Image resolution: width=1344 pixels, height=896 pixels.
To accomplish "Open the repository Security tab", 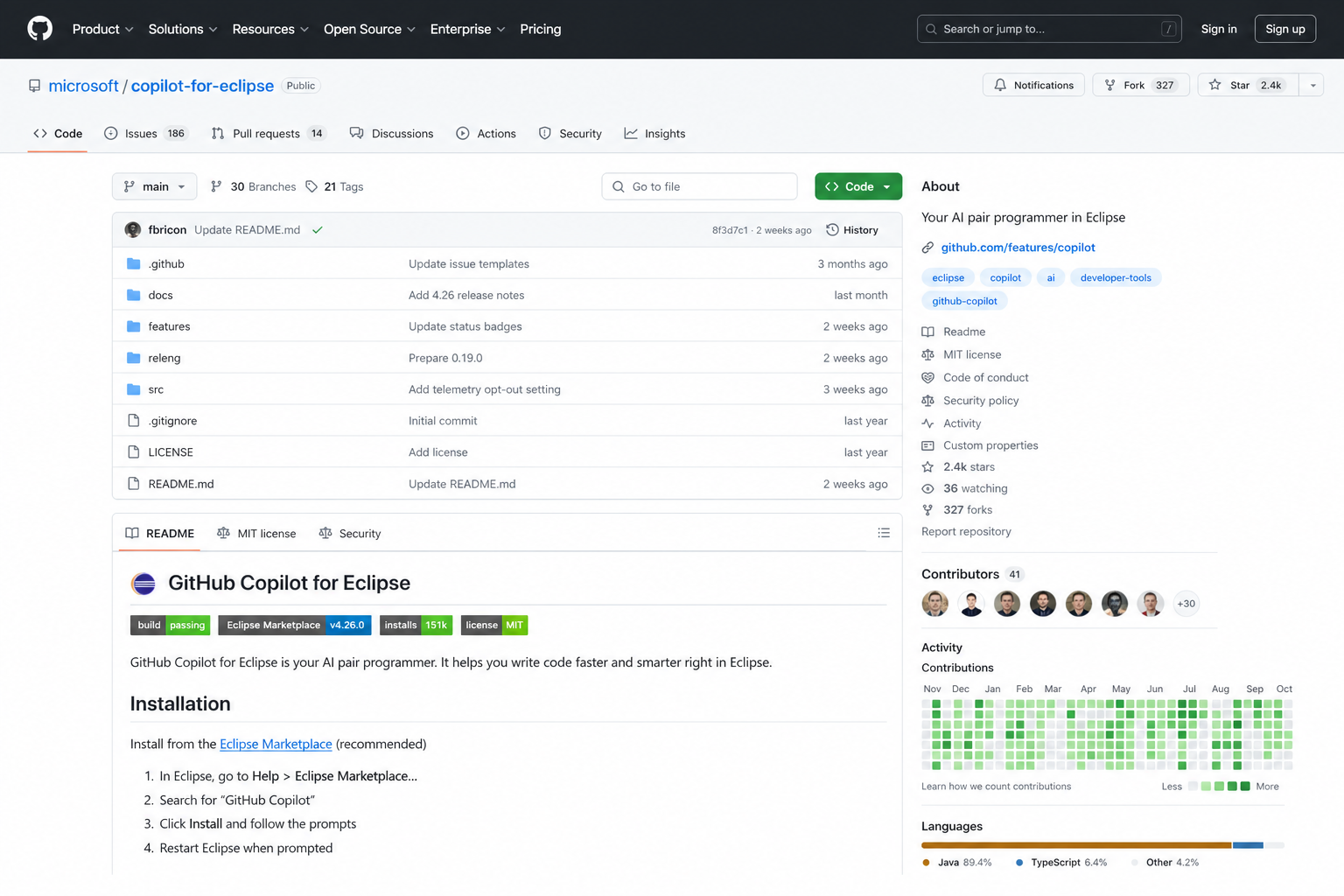I will [570, 134].
